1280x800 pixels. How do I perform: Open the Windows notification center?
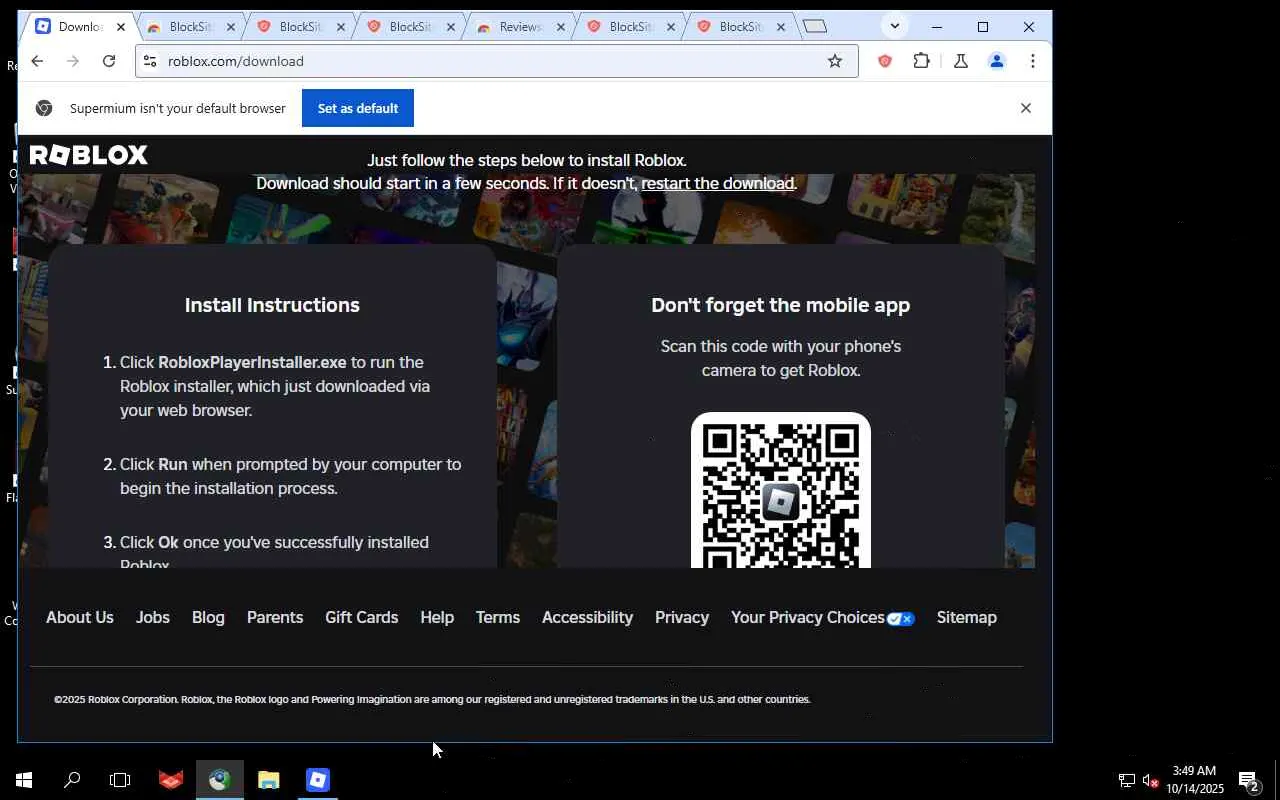pos(1248,780)
